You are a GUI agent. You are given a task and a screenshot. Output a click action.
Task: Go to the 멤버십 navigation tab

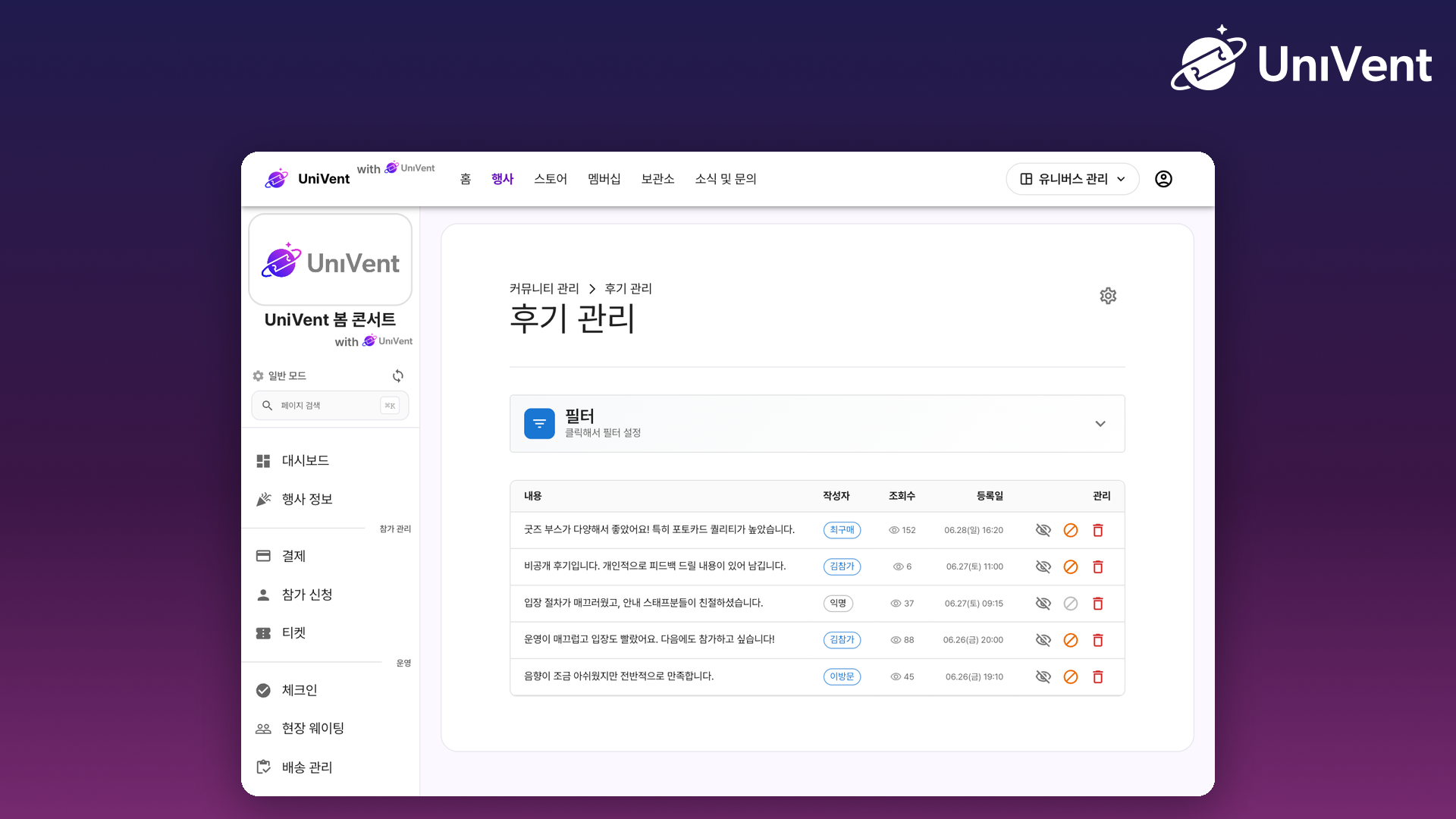[x=604, y=179]
